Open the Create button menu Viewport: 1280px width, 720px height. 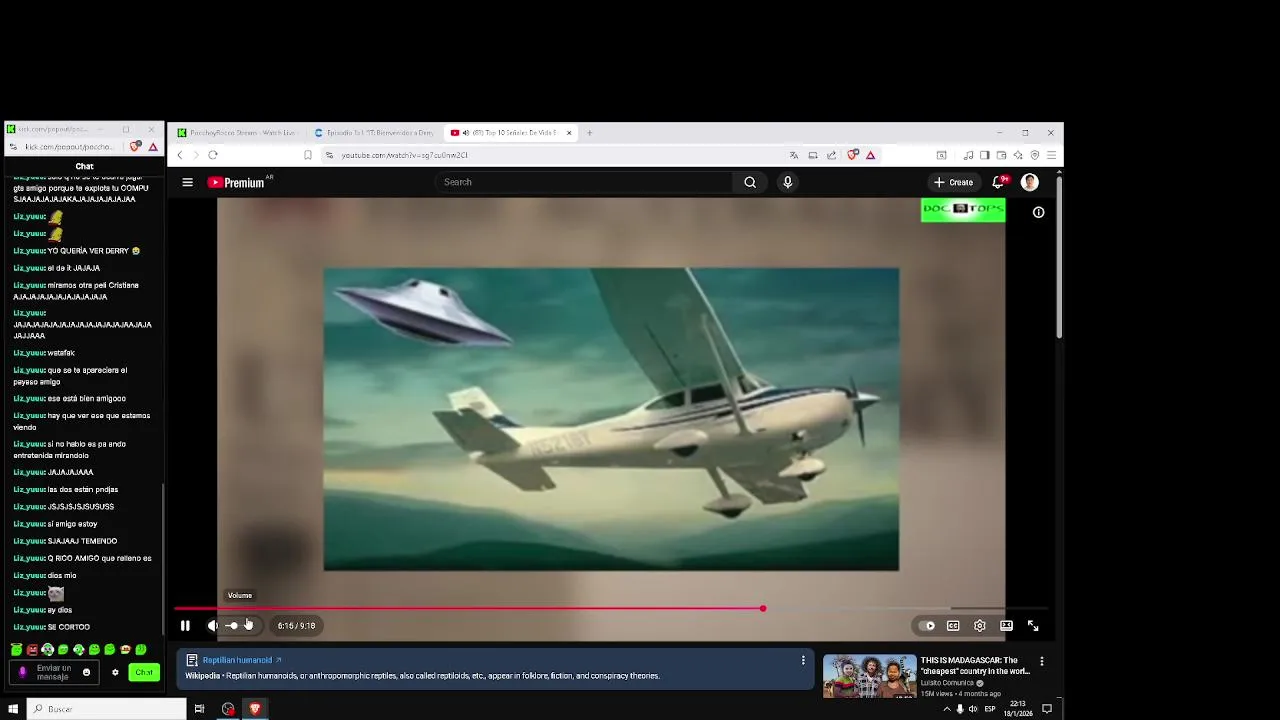point(953,182)
